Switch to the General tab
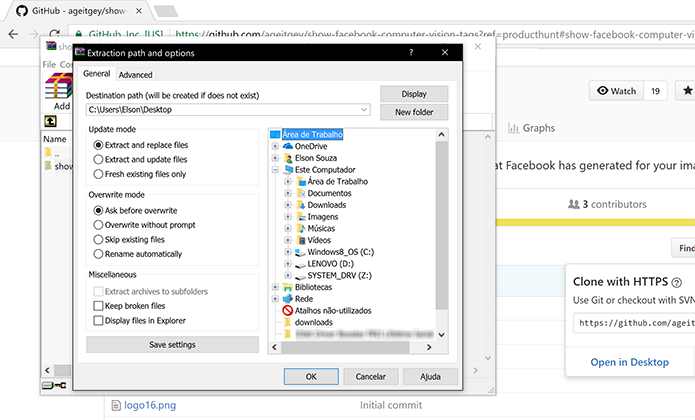 point(97,74)
